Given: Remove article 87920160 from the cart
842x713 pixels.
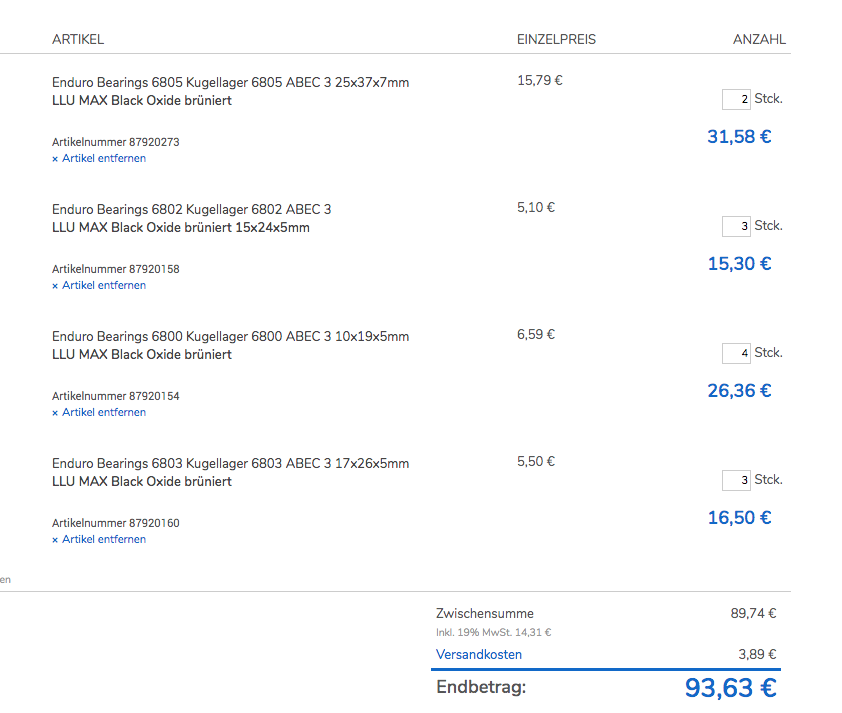Looking at the screenshot, I should (99, 539).
